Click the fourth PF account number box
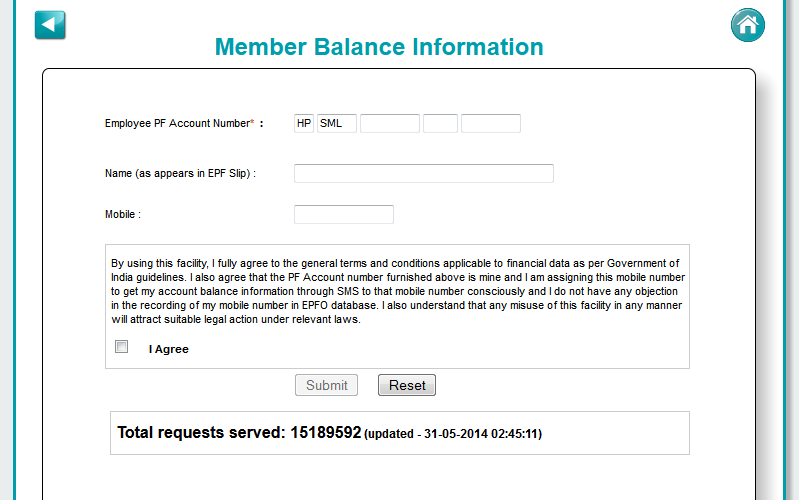Viewport: 799px width, 500px height. 440,124
